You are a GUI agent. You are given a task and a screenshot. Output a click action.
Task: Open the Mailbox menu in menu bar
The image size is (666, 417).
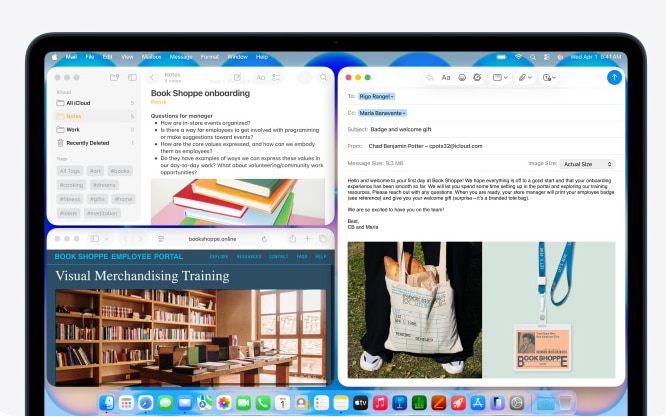click(153, 57)
